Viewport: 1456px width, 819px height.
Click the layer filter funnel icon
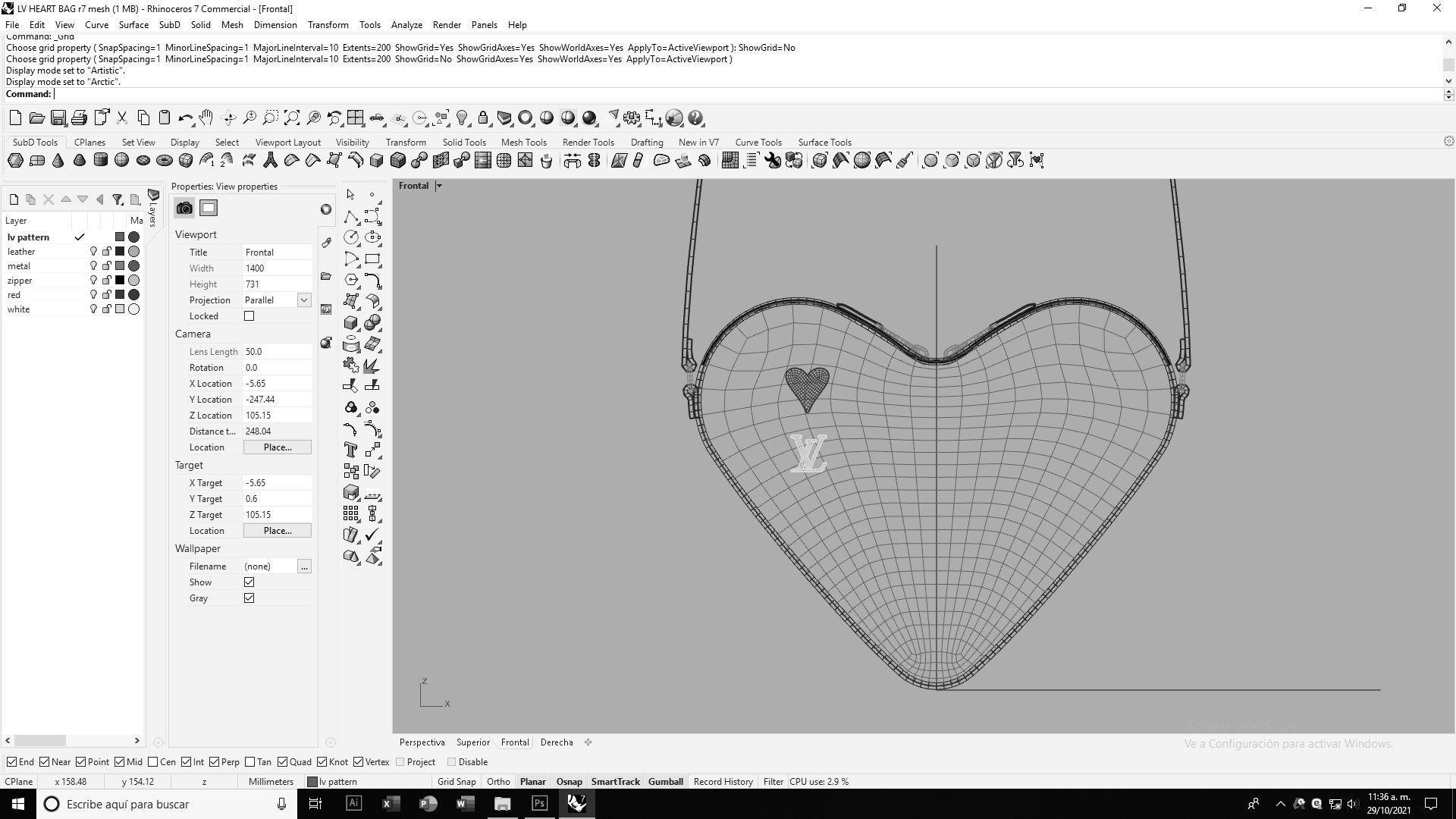pyautogui.click(x=118, y=199)
